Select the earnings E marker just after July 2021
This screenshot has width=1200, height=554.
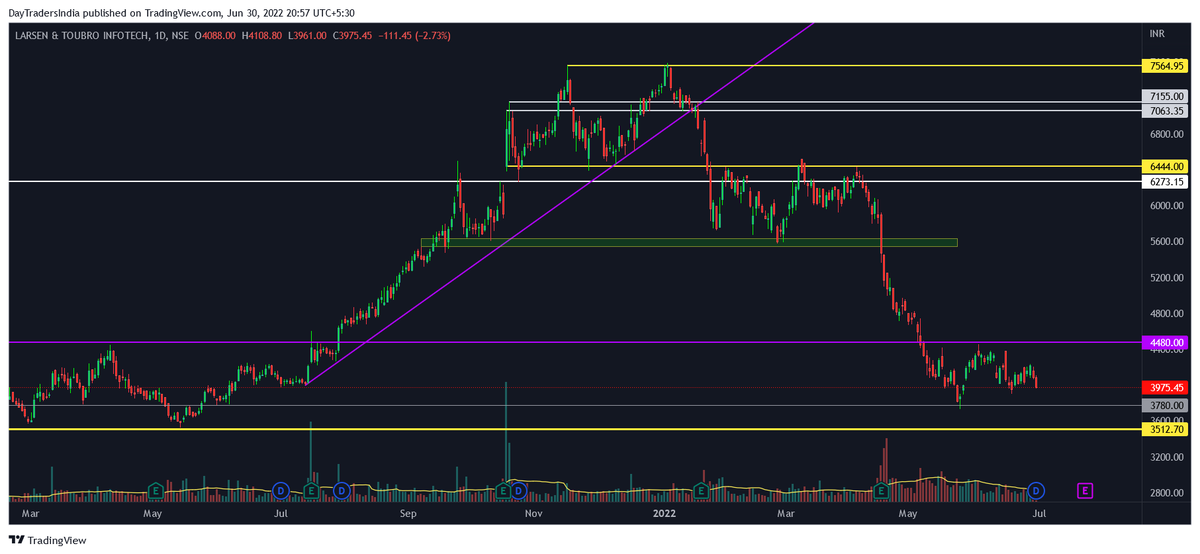[311, 490]
